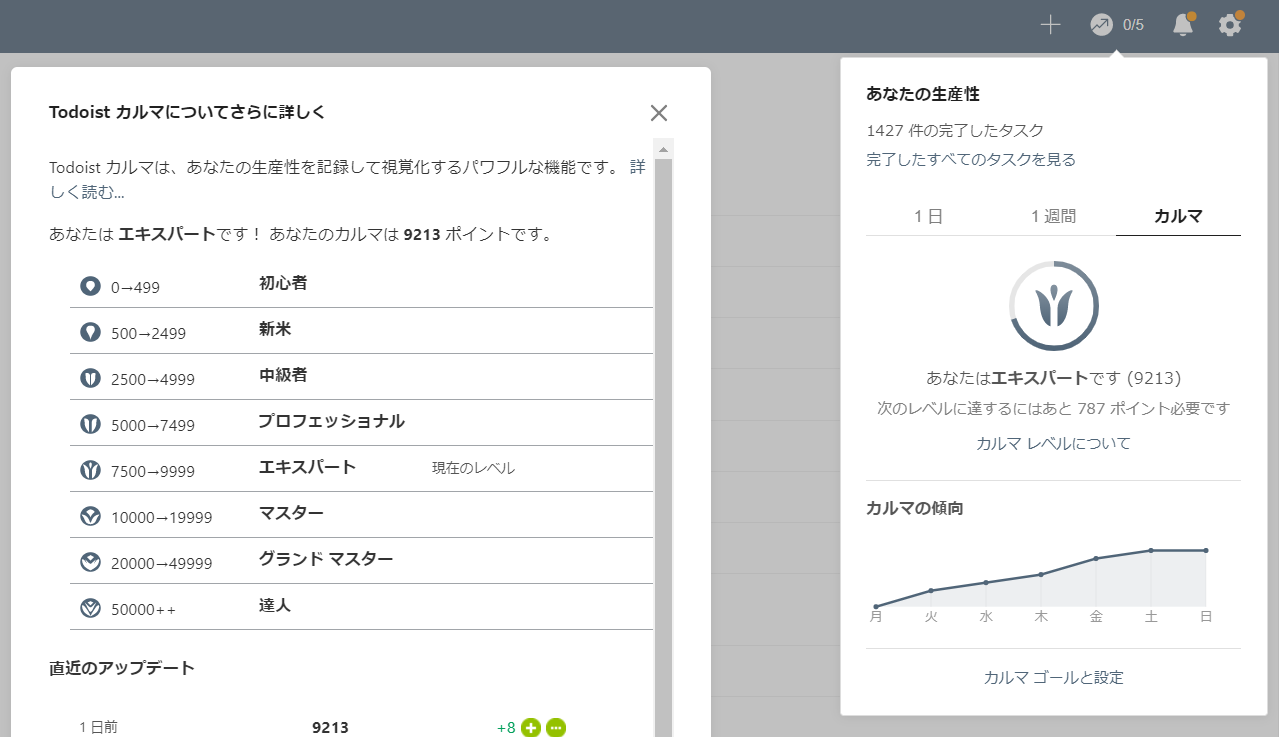Click the マスター level name
The image size is (1279, 737).
(x=291, y=513)
